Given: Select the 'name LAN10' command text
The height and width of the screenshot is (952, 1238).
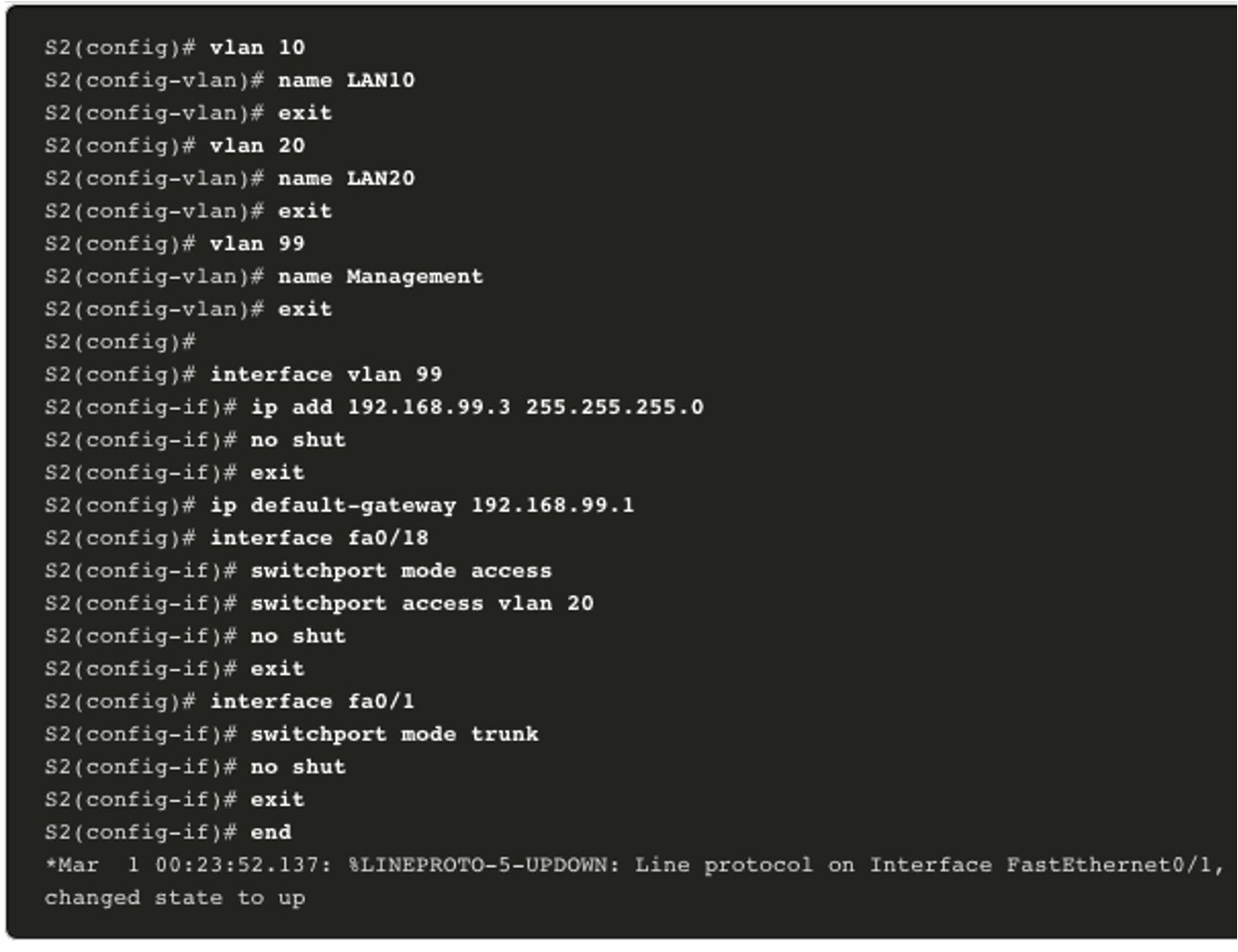Looking at the screenshot, I should [x=347, y=80].
